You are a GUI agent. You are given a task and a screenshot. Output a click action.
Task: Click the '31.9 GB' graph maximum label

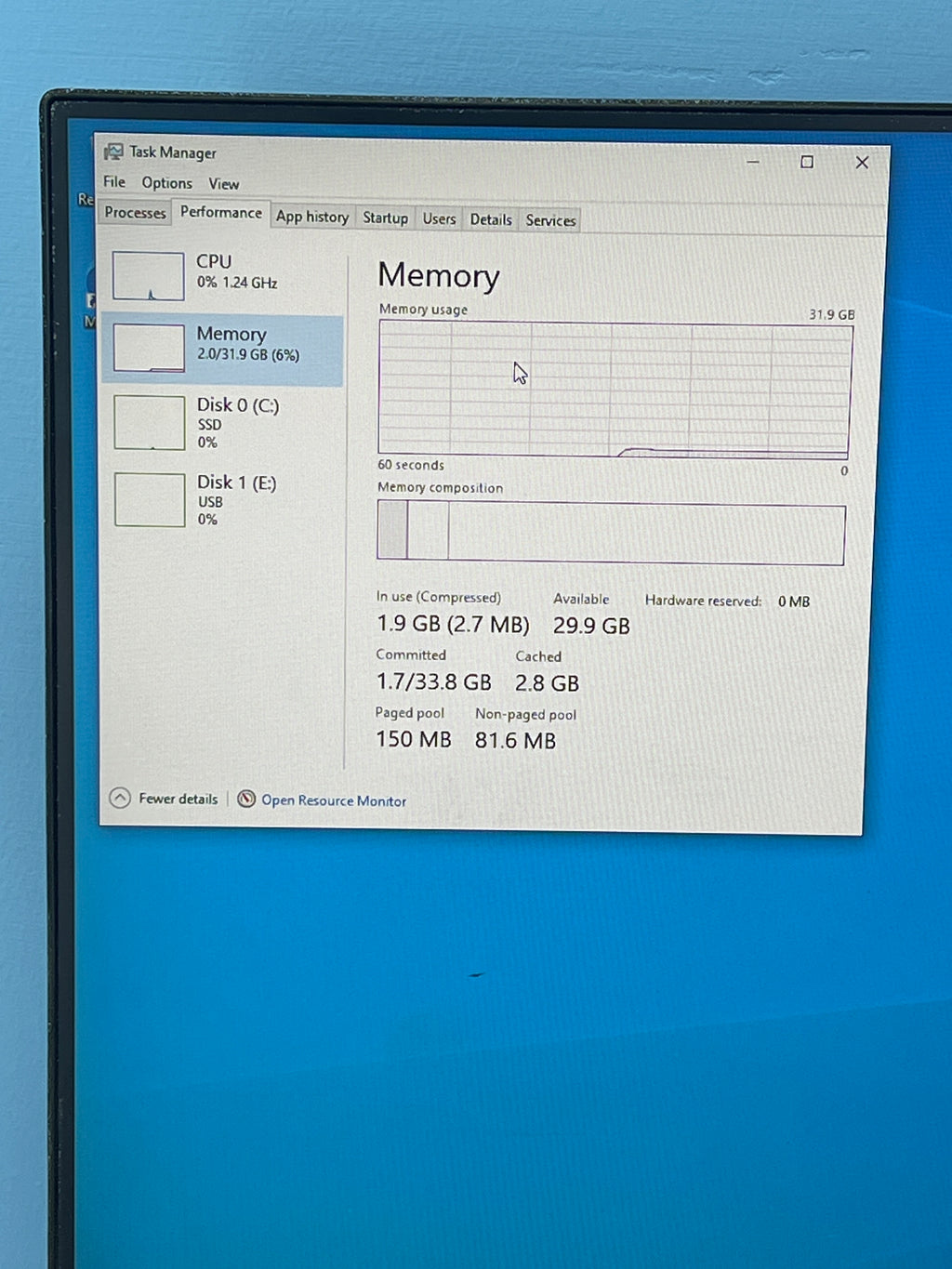[x=831, y=314]
